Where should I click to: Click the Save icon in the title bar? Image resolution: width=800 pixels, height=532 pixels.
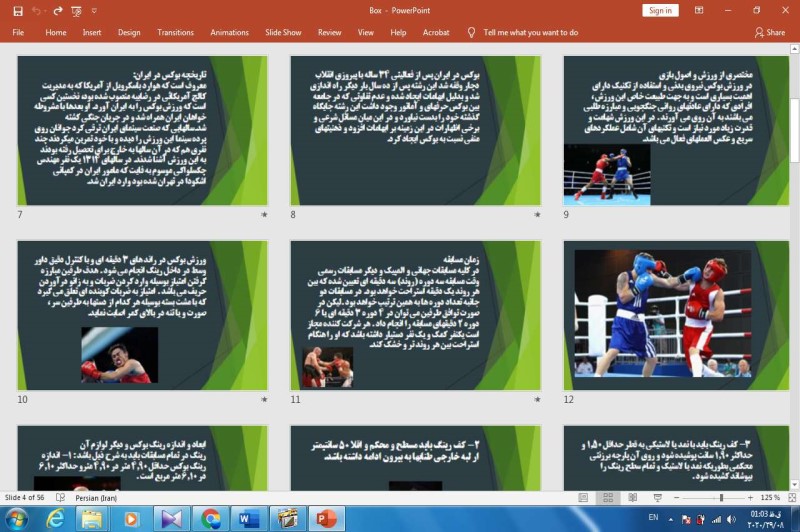pyautogui.click(x=17, y=10)
